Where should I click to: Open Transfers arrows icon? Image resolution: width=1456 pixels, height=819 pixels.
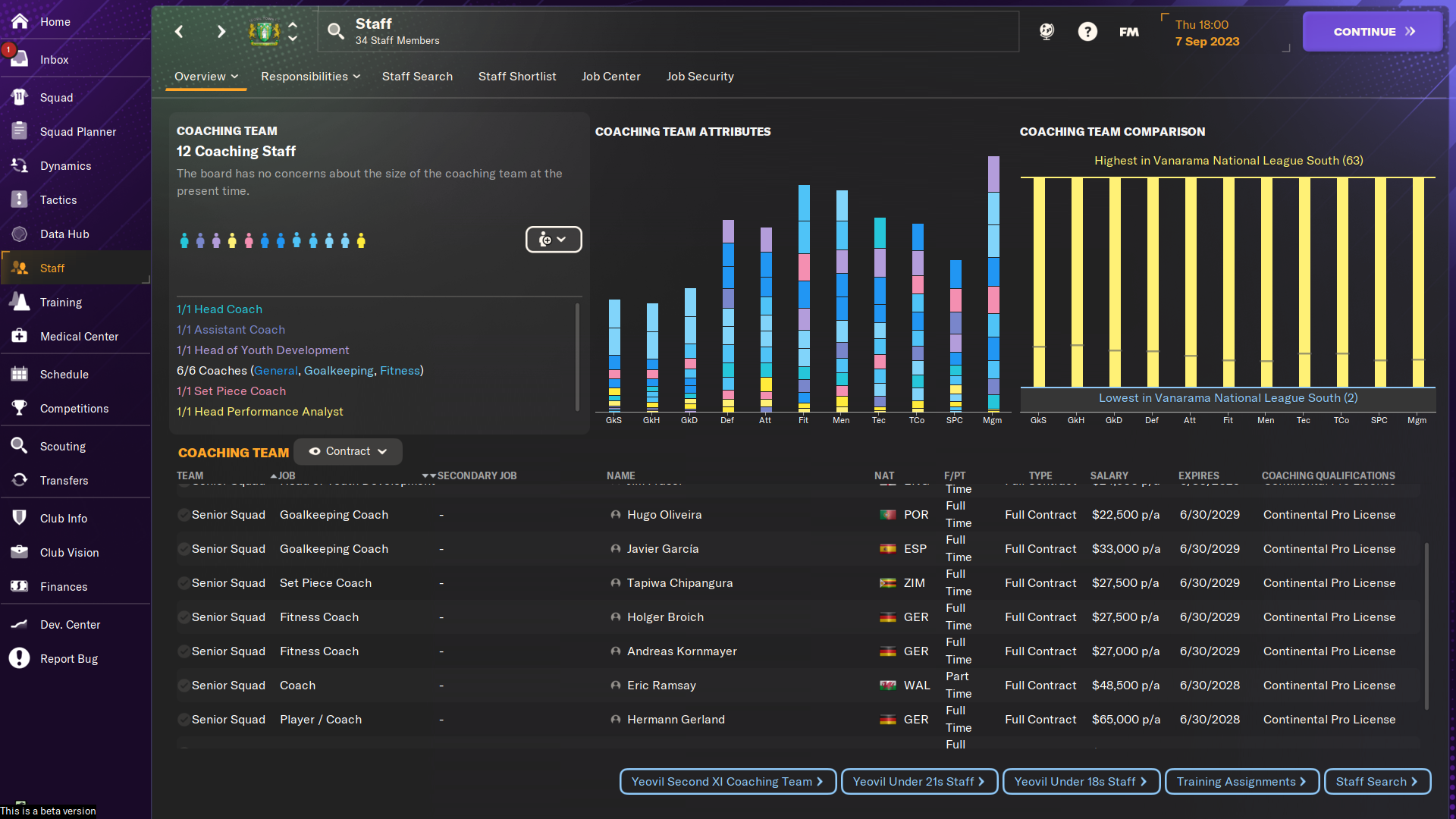click(20, 480)
